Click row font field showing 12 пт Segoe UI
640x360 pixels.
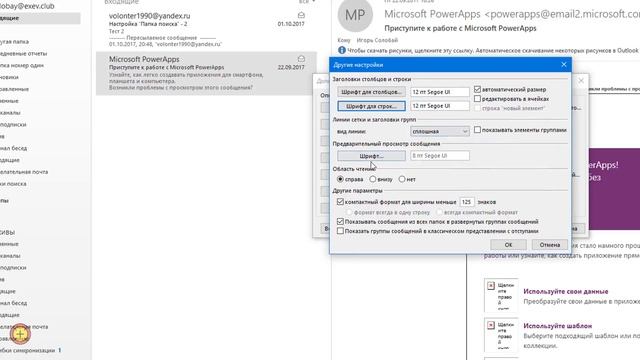click(440, 106)
